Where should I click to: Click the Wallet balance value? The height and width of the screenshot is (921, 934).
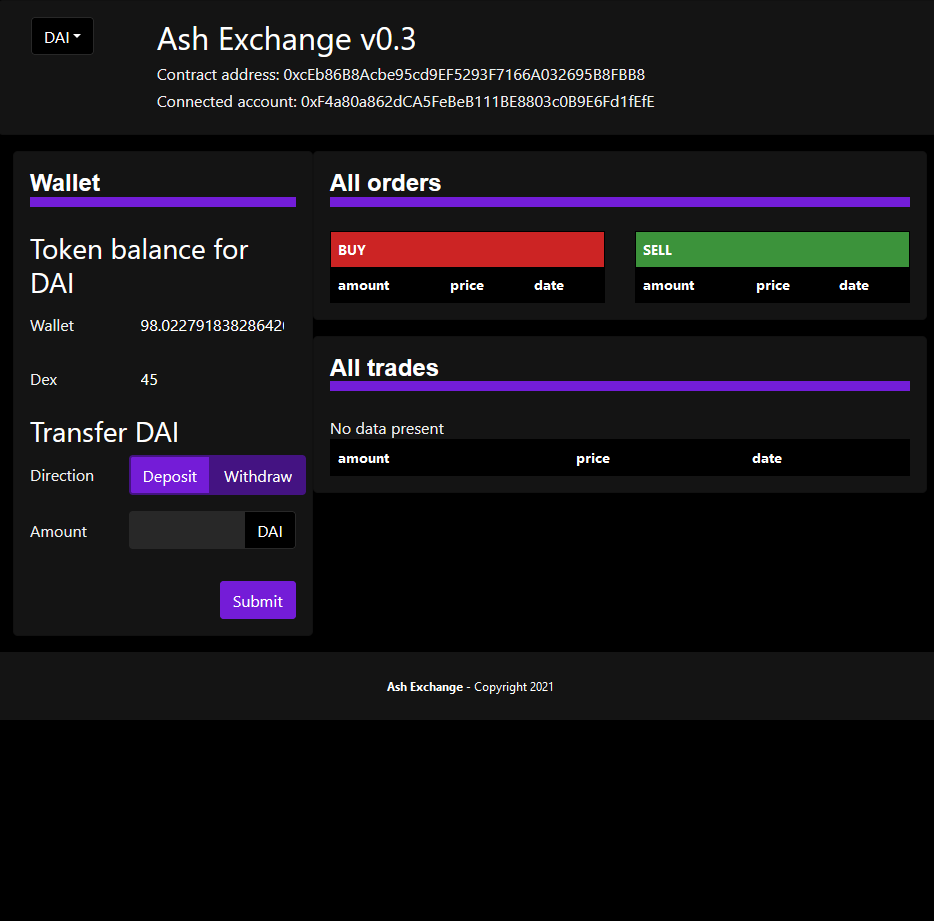tap(212, 326)
